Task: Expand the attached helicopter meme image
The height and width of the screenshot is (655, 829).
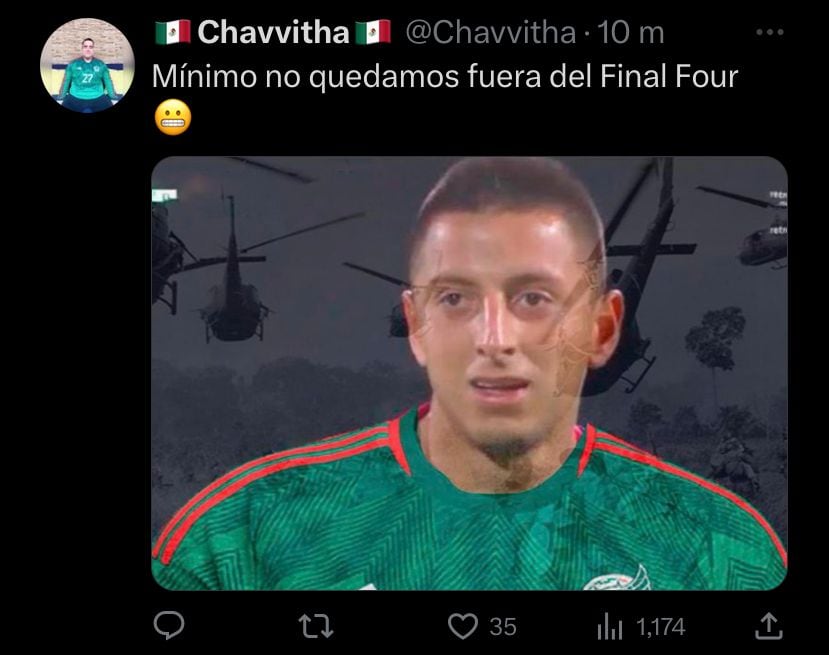Action: pos(469,373)
